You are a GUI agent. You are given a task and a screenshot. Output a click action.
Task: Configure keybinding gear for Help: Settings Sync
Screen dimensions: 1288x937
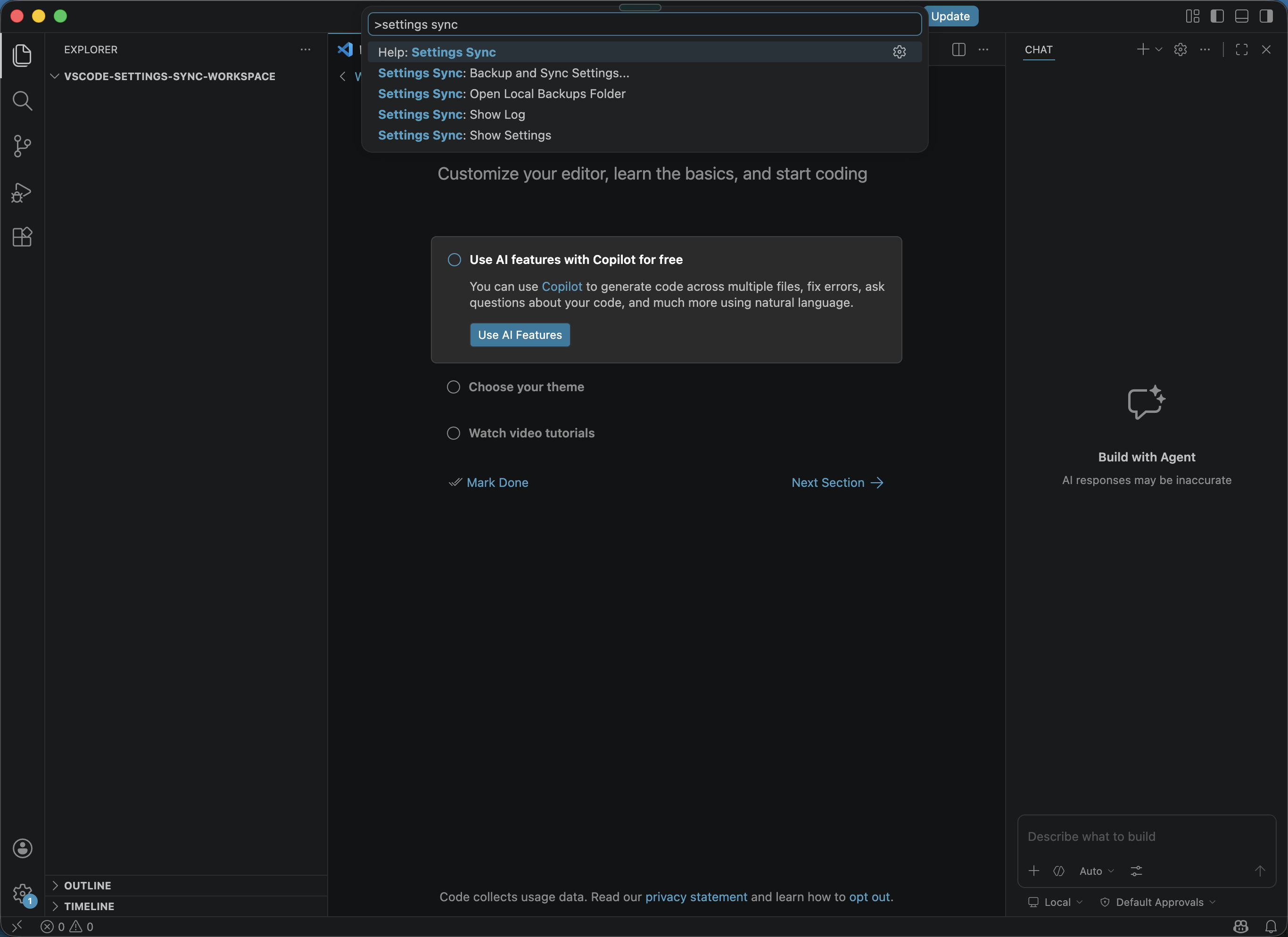pos(899,52)
